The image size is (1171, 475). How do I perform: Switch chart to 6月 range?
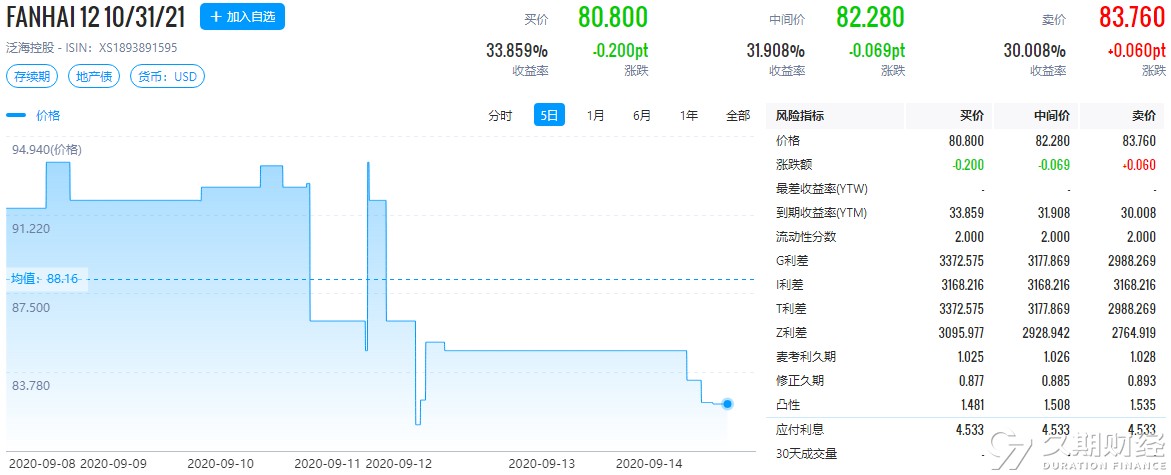tap(642, 116)
